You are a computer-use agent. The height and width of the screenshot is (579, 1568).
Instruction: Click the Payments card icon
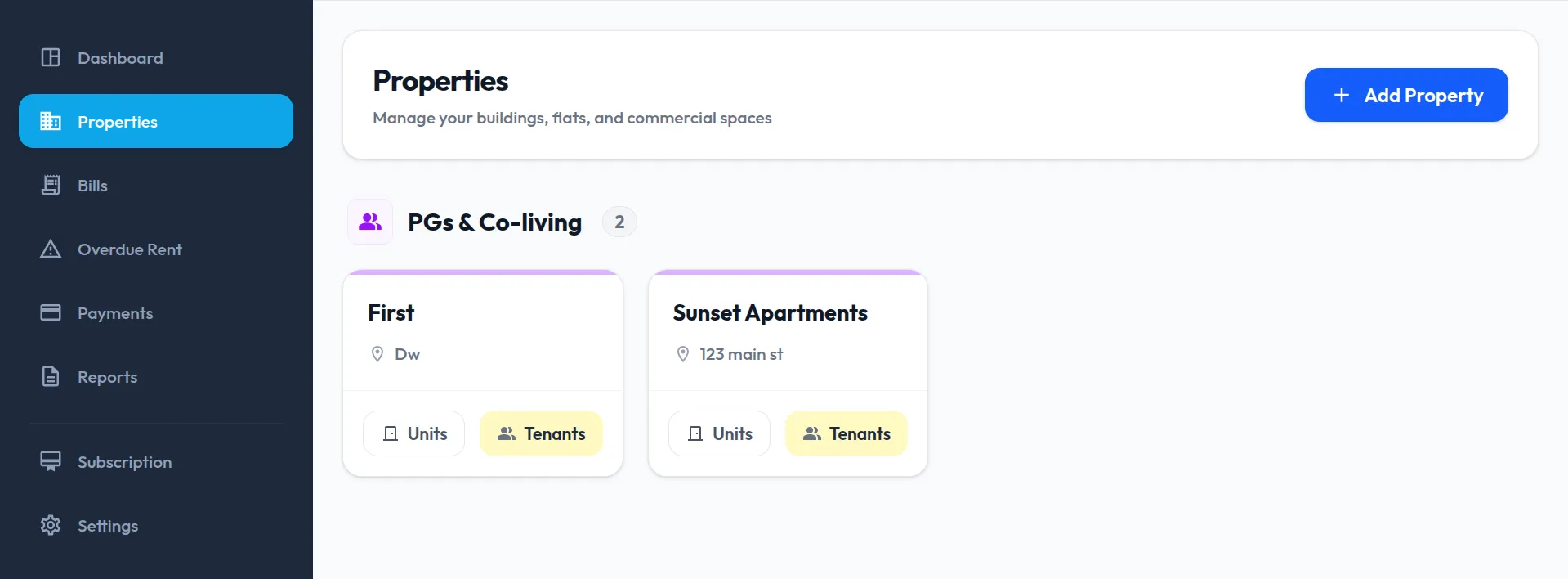51,313
